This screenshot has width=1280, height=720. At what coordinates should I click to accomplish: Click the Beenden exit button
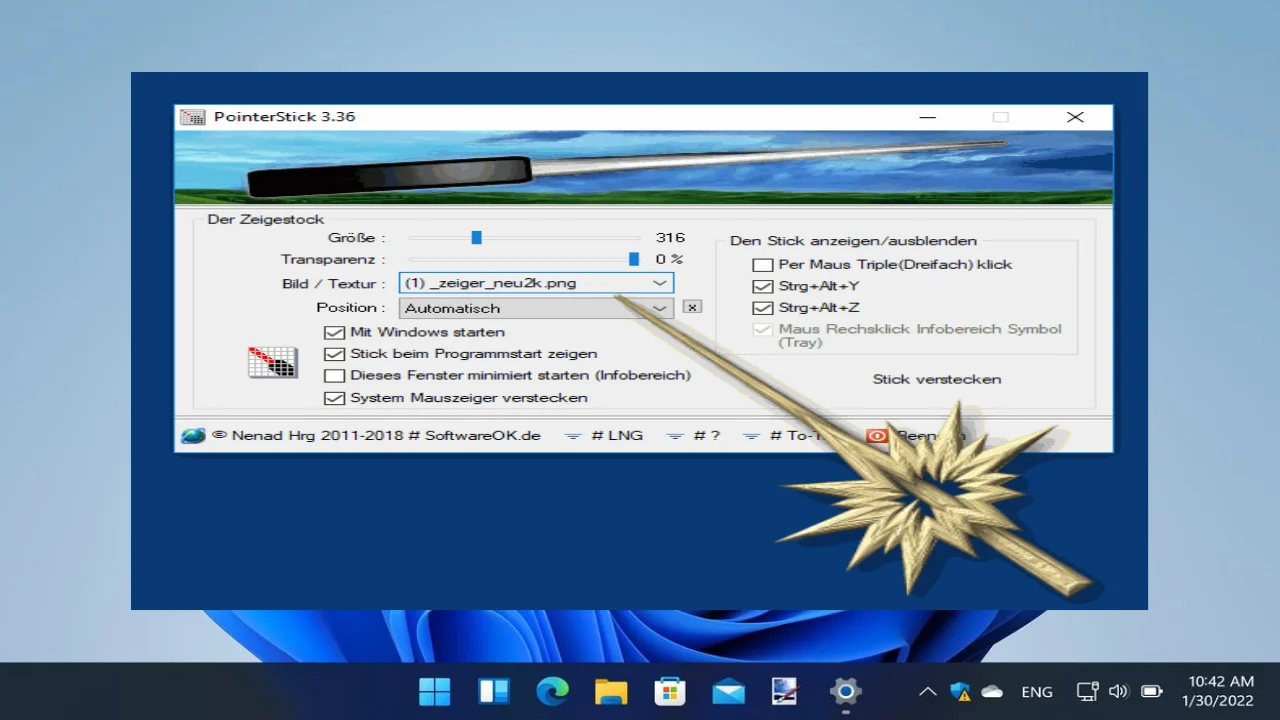(917, 436)
